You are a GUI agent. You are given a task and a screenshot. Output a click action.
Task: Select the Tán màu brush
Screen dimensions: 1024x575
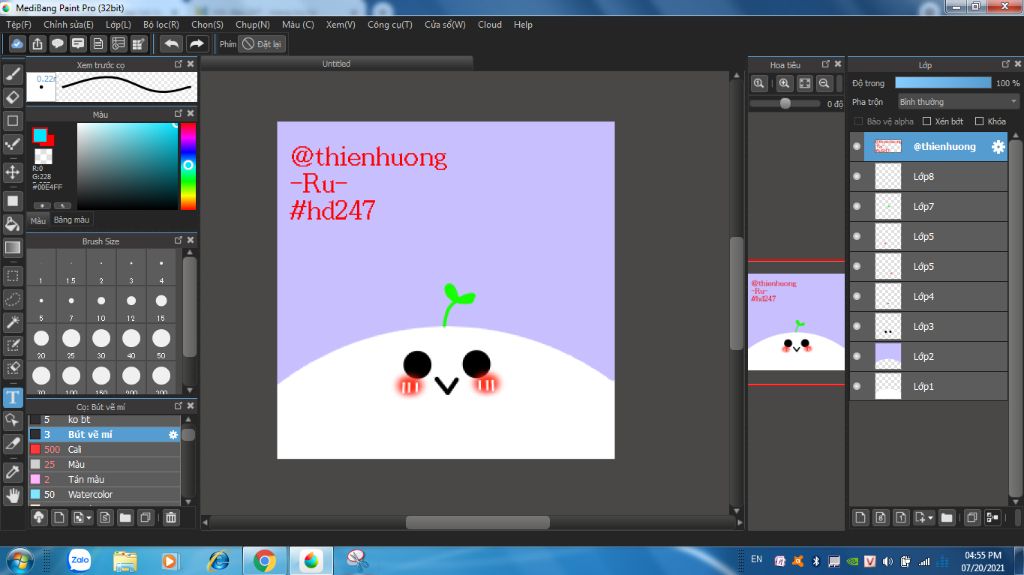point(104,480)
